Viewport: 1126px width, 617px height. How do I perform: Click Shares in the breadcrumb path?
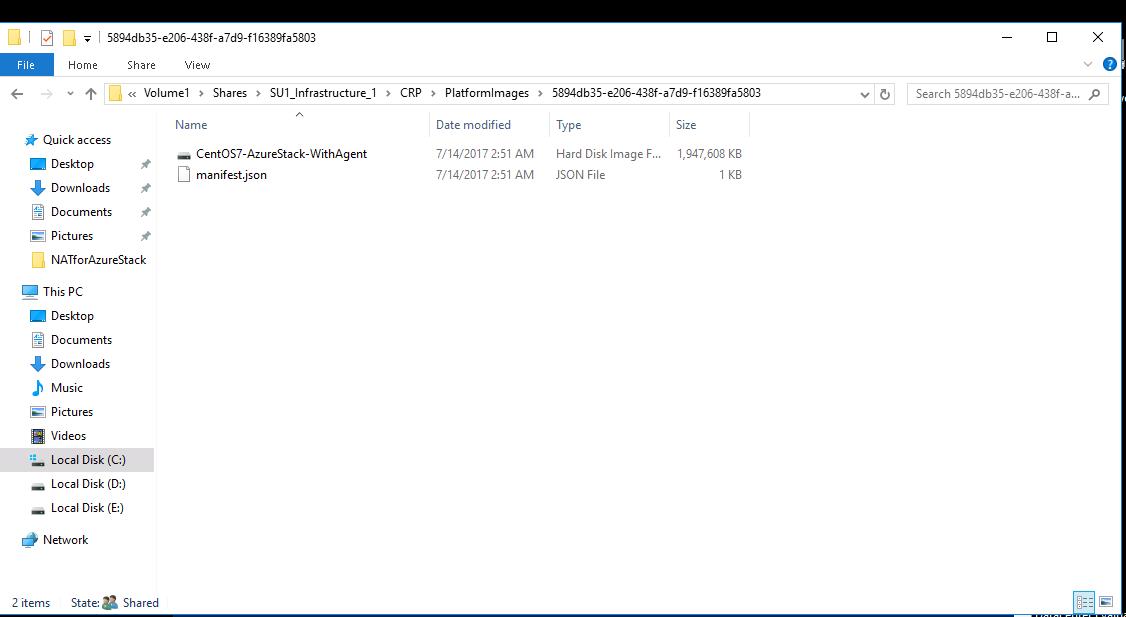coord(229,93)
